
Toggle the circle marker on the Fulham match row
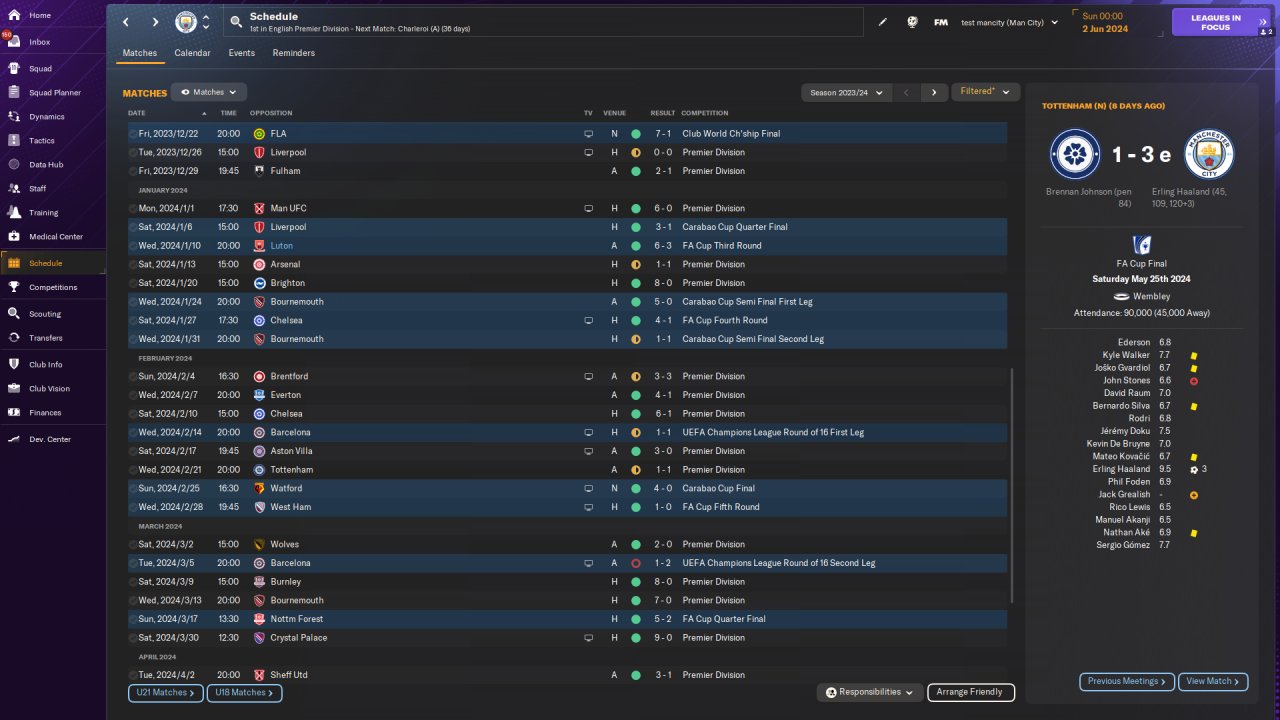(x=133, y=171)
